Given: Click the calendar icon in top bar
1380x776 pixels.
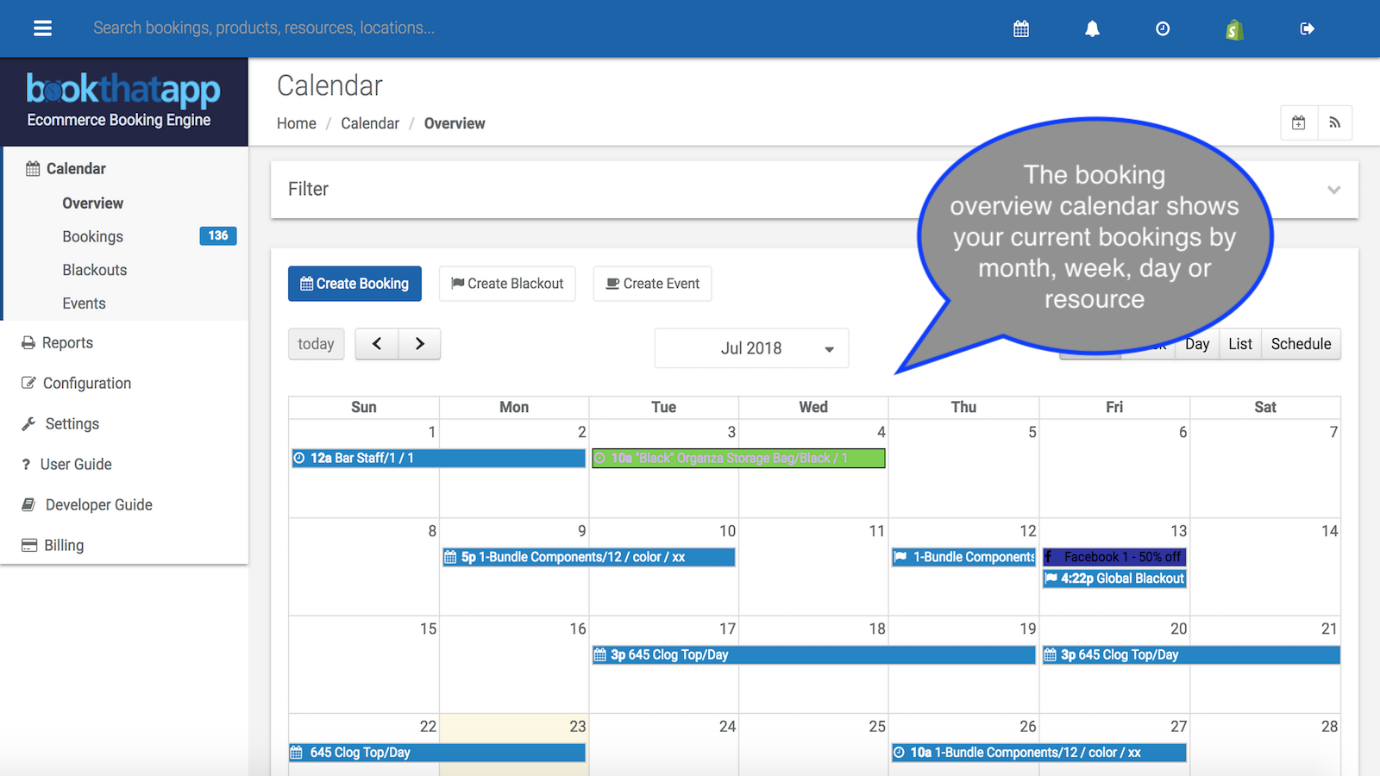Looking at the screenshot, I should coord(1021,29).
